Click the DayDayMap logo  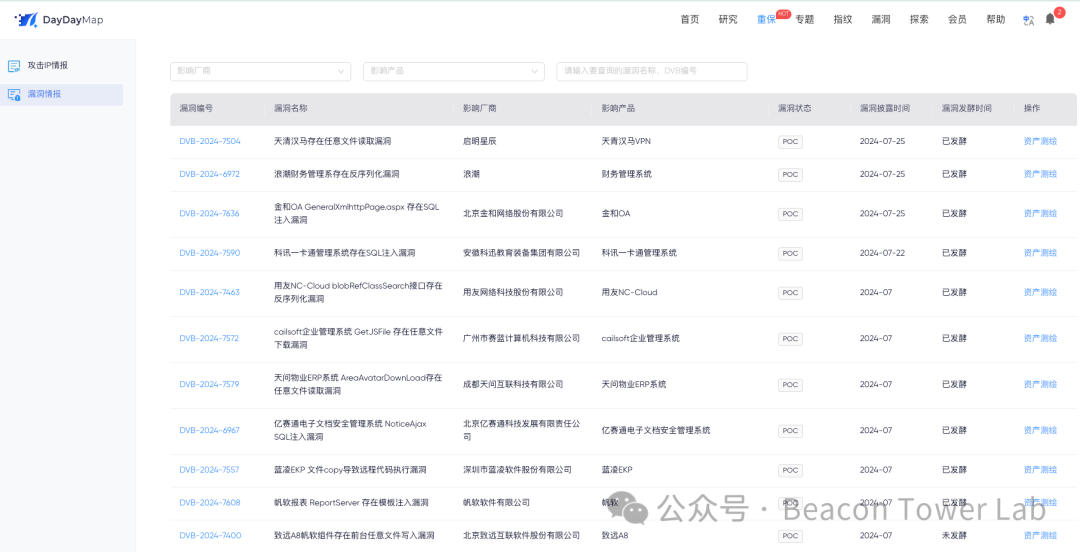[59, 20]
